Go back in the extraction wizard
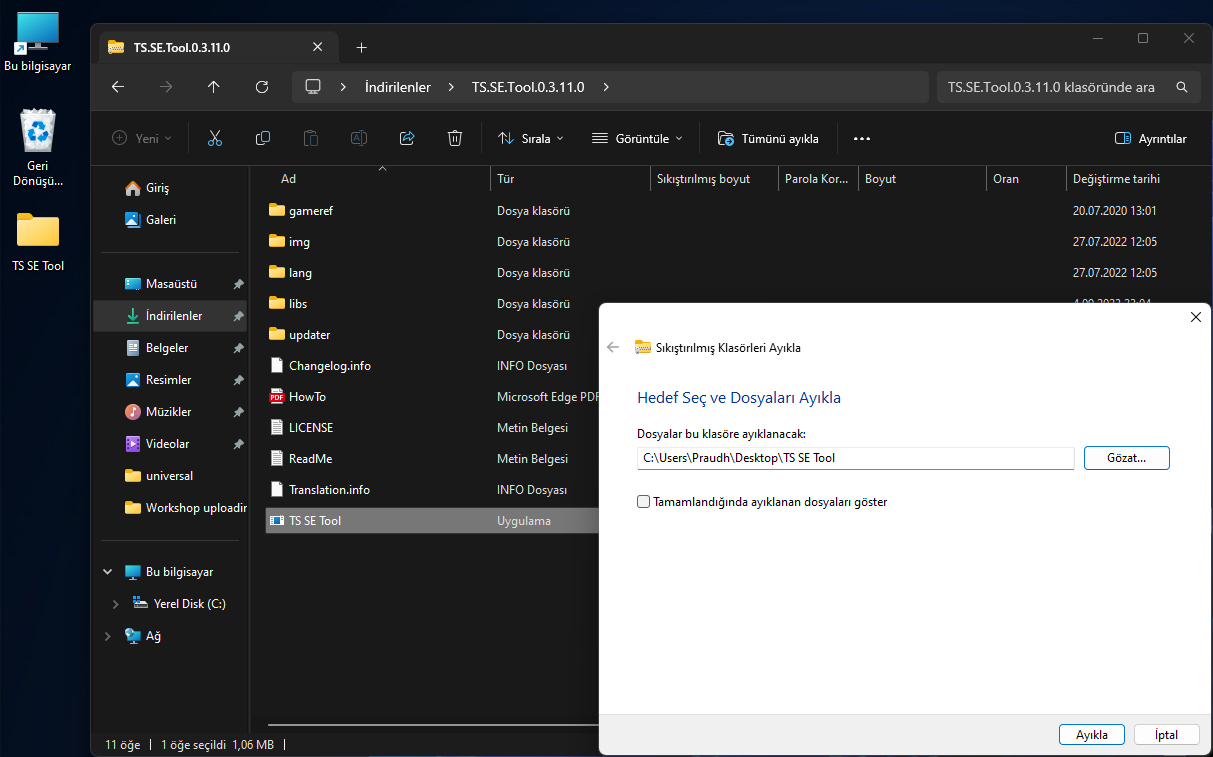Viewport: 1213px width, 757px height. pyautogui.click(x=613, y=348)
